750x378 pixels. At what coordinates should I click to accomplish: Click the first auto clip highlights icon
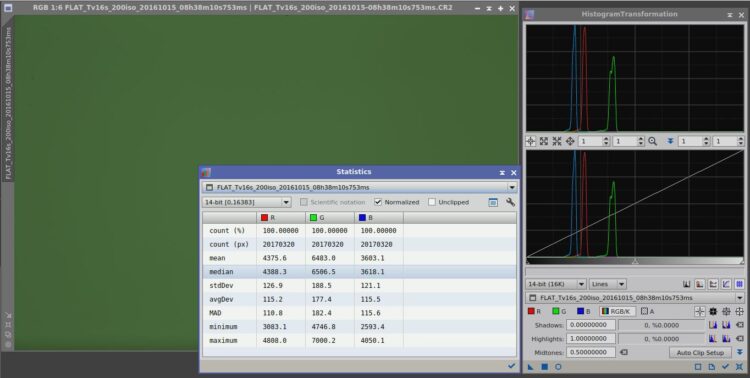[713, 339]
